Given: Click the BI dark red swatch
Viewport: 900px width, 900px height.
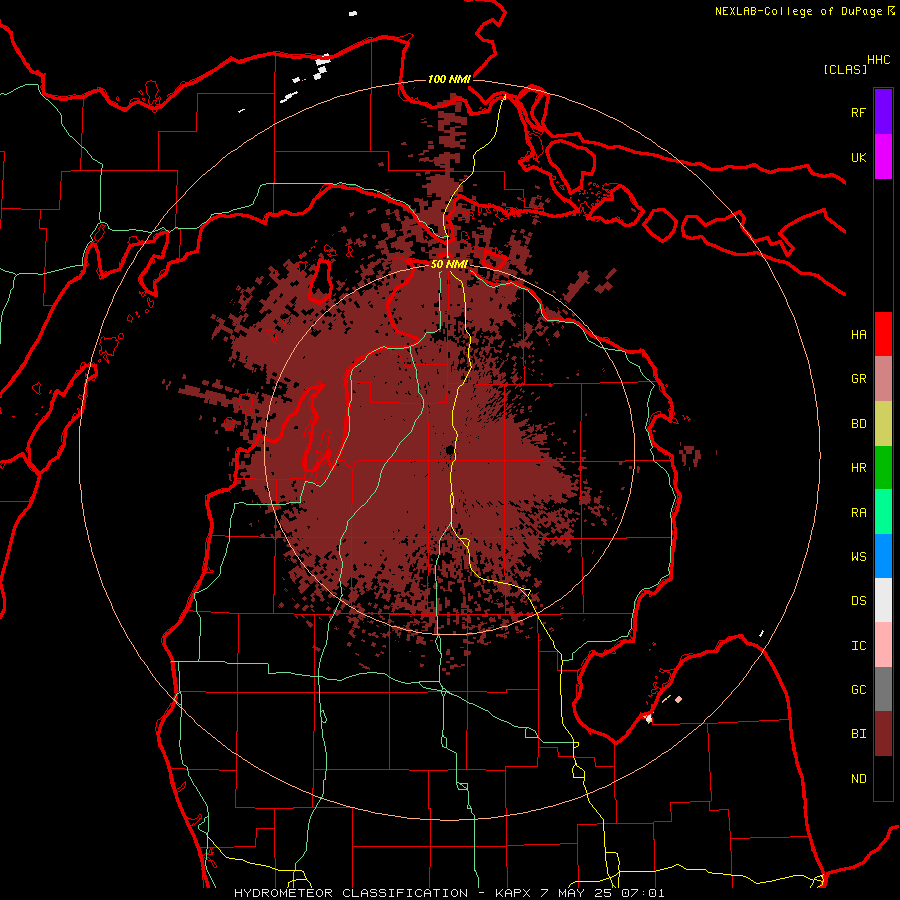Looking at the screenshot, I should pos(883,734).
